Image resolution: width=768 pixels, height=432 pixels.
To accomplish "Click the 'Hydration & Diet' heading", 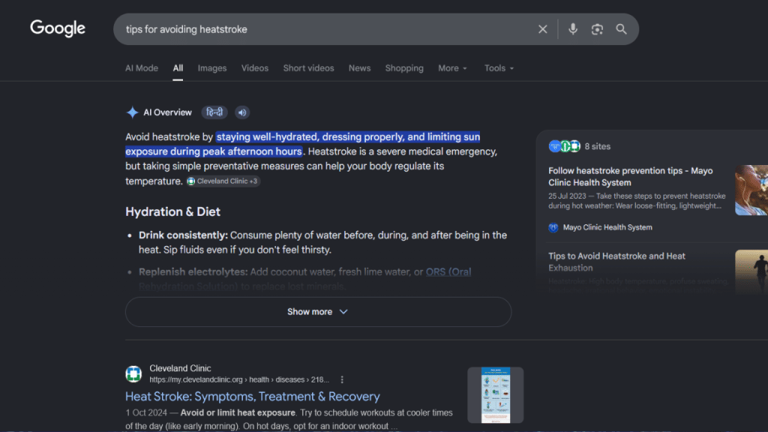I will 173,212.
